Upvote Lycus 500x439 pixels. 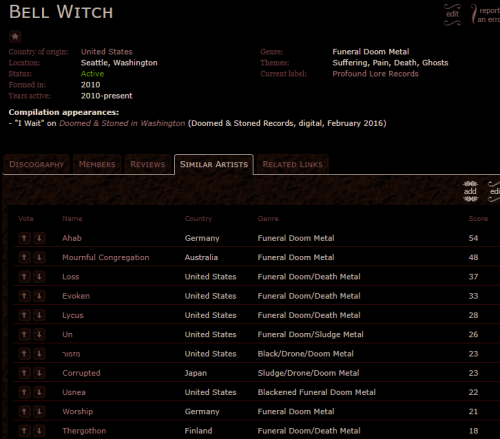[x=24, y=315]
